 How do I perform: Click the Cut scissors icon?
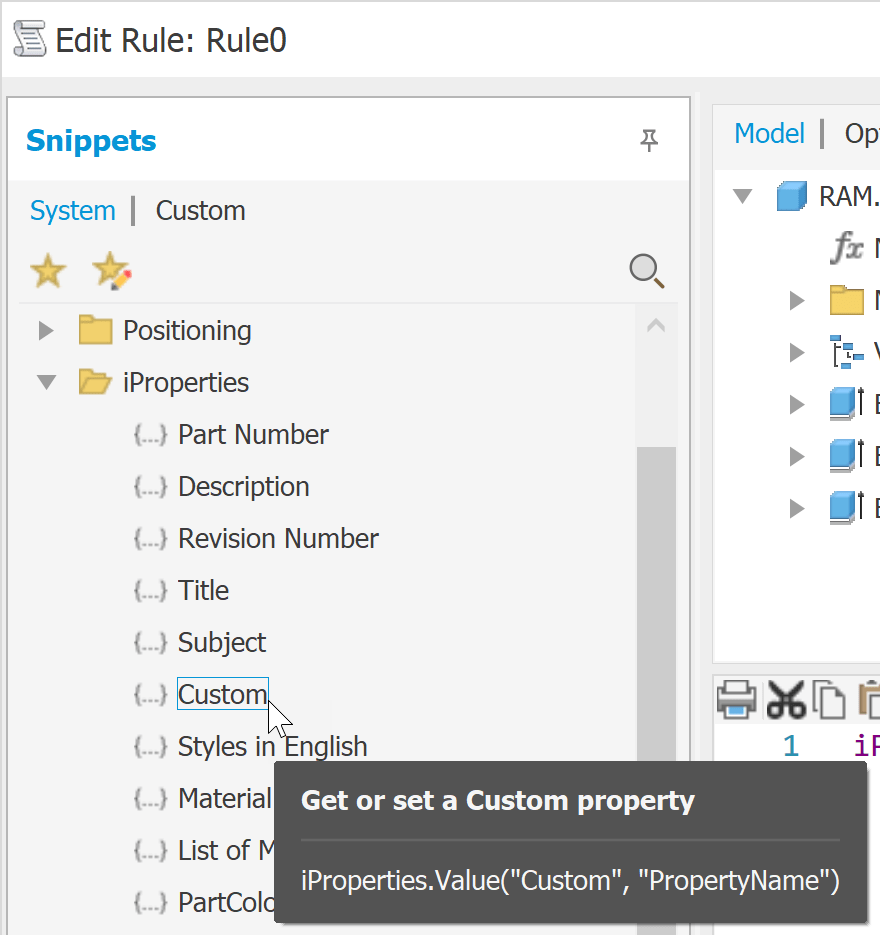click(x=786, y=700)
